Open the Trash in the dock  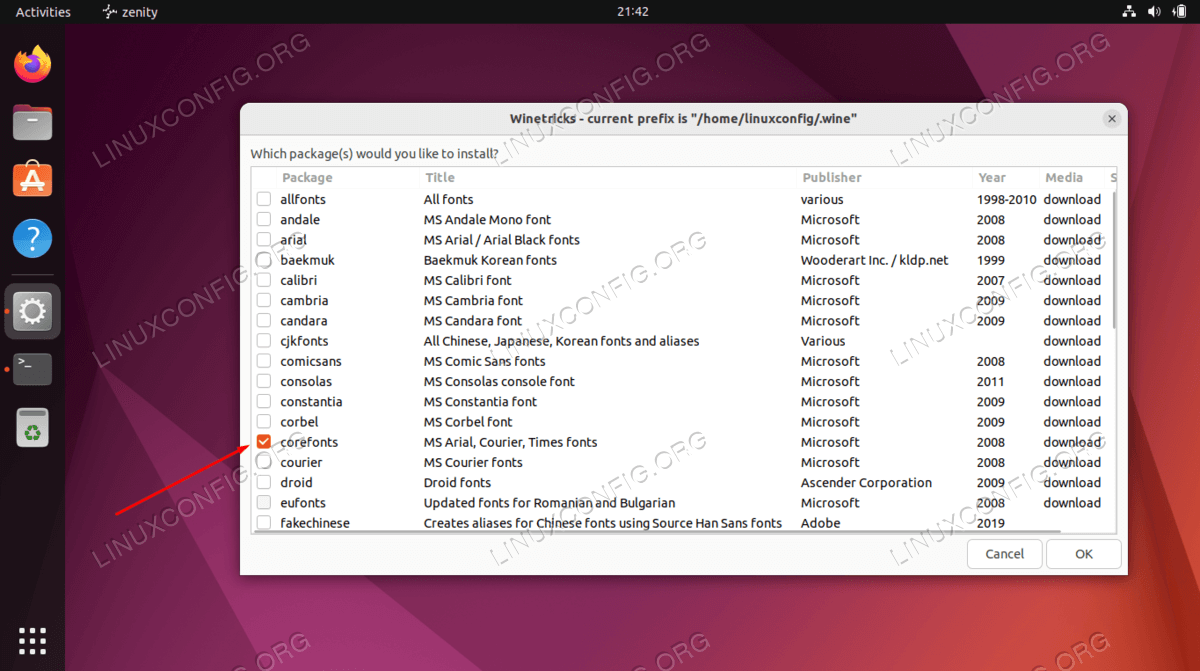(x=33, y=427)
